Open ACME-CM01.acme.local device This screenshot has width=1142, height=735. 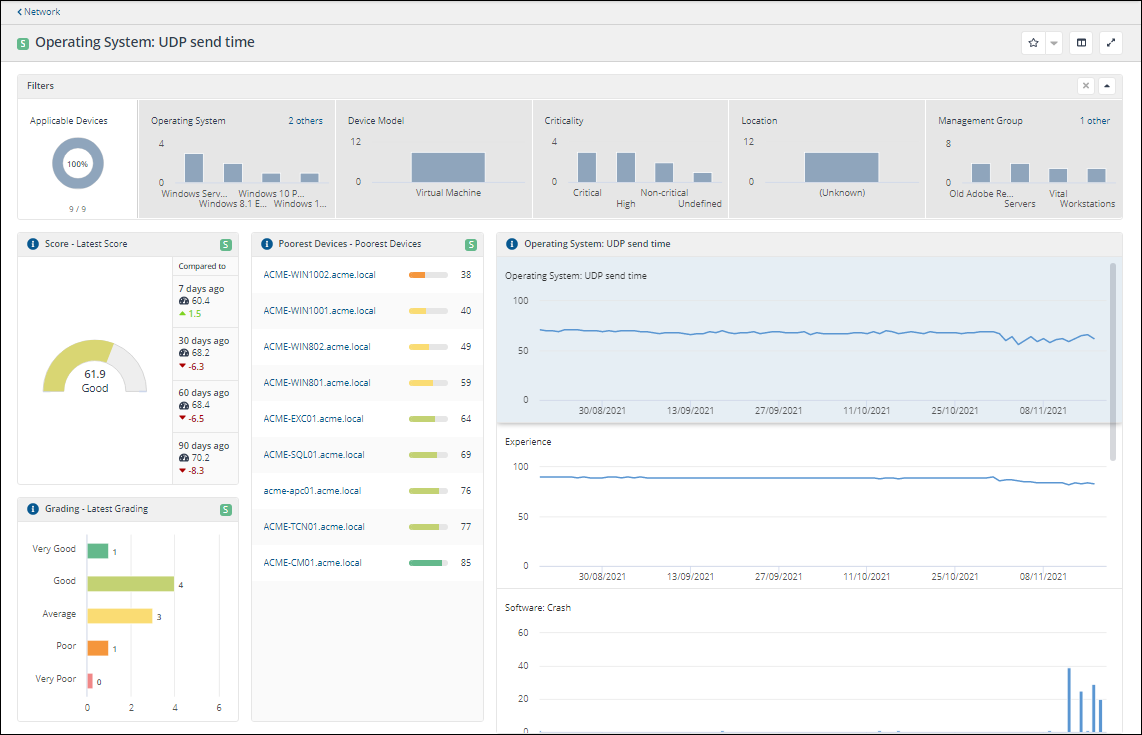pyautogui.click(x=312, y=563)
